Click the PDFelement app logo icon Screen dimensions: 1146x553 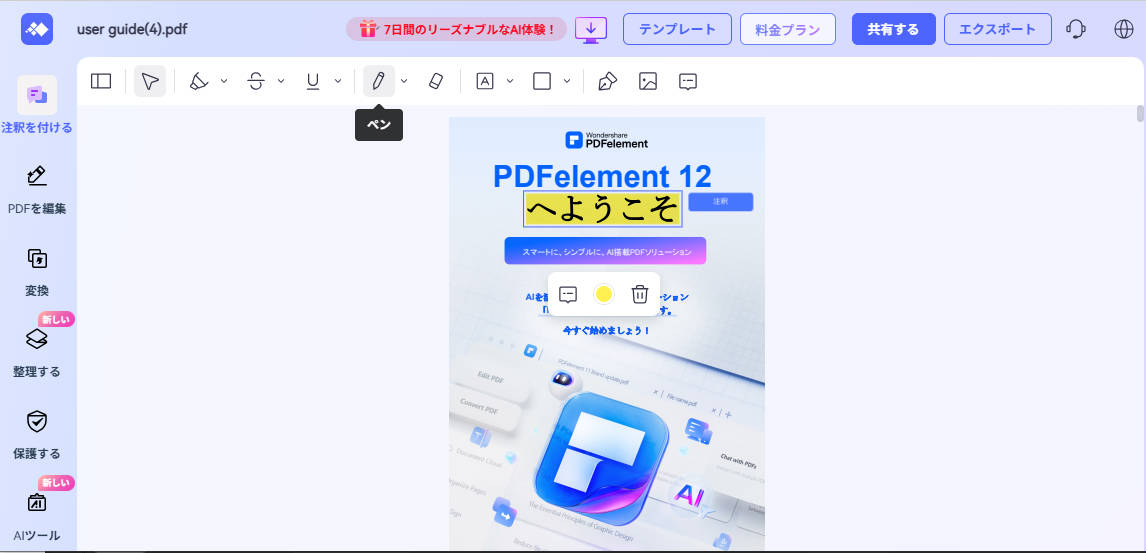(x=37, y=29)
